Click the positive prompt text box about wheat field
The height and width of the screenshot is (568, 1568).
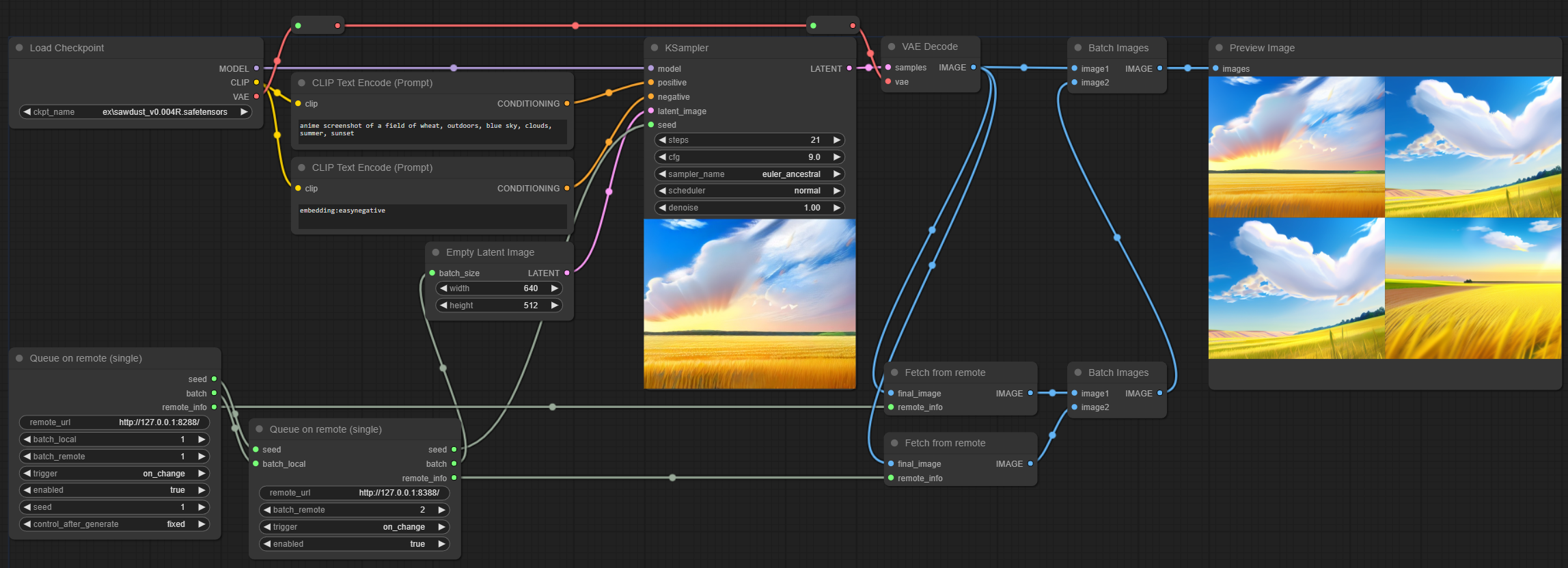click(432, 131)
